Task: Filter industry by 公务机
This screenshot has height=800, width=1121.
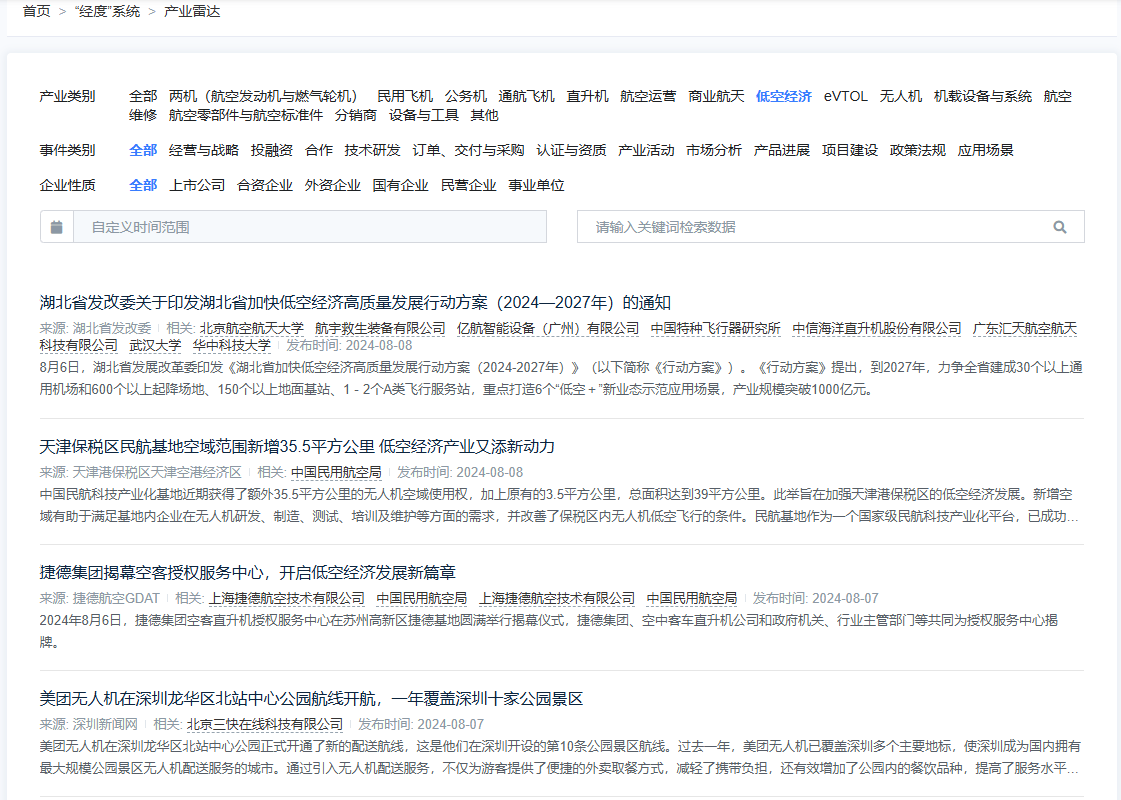Action: pyautogui.click(x=465, y=97)
